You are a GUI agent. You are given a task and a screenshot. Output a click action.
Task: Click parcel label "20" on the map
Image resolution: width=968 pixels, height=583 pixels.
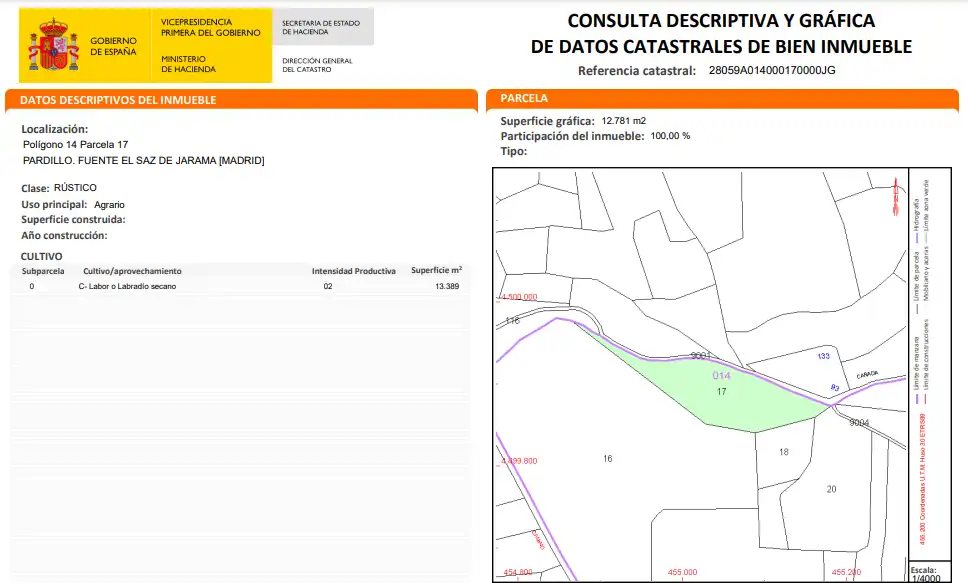[832, 489]
